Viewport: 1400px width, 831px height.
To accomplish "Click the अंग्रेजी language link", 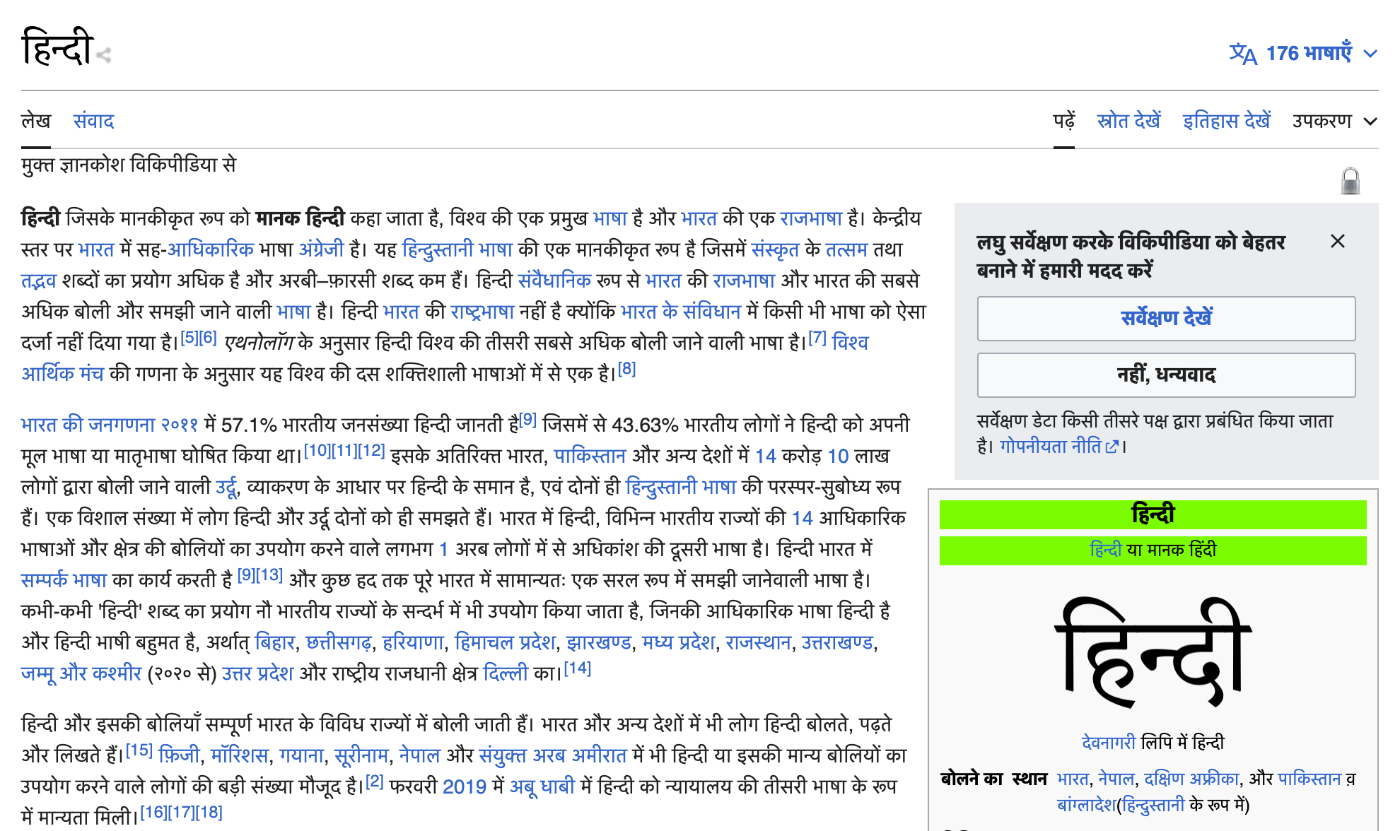I will tap(321, 249).
